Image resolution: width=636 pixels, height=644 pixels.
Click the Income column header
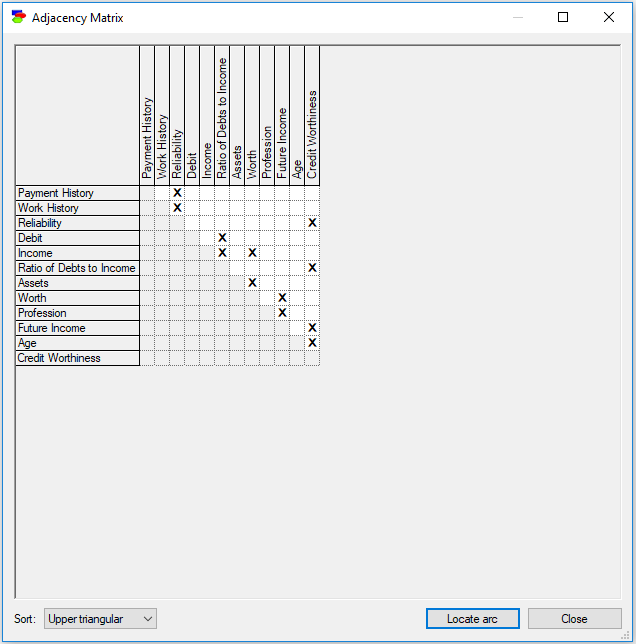coord(207,116)
